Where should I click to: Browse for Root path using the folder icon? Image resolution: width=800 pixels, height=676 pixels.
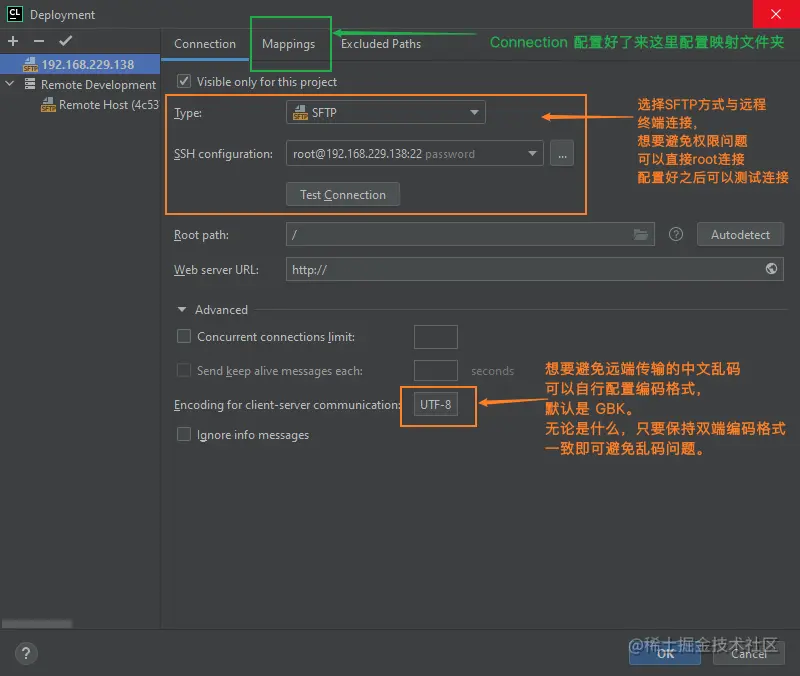coord(641,234)
